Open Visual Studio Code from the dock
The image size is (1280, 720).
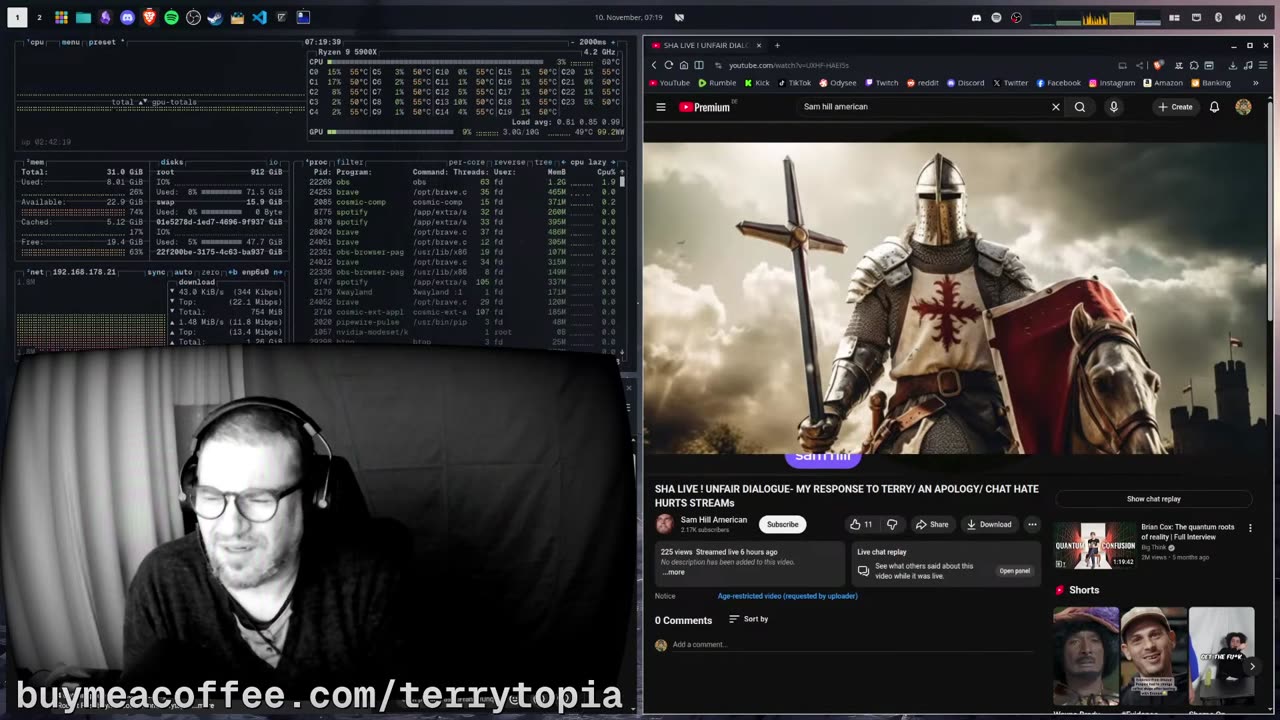[259, 17]
